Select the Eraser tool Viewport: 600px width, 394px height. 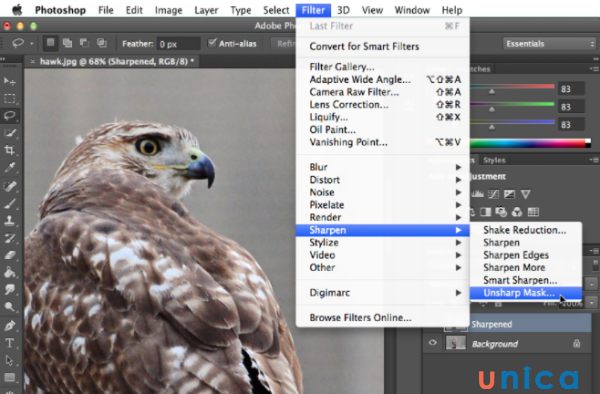(x=10, y=255)
